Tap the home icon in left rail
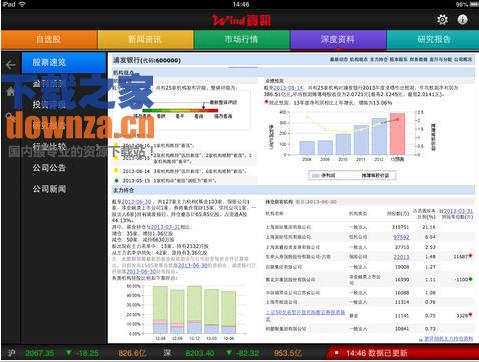This screenshot has height=362, width=479. pos(10,91)
